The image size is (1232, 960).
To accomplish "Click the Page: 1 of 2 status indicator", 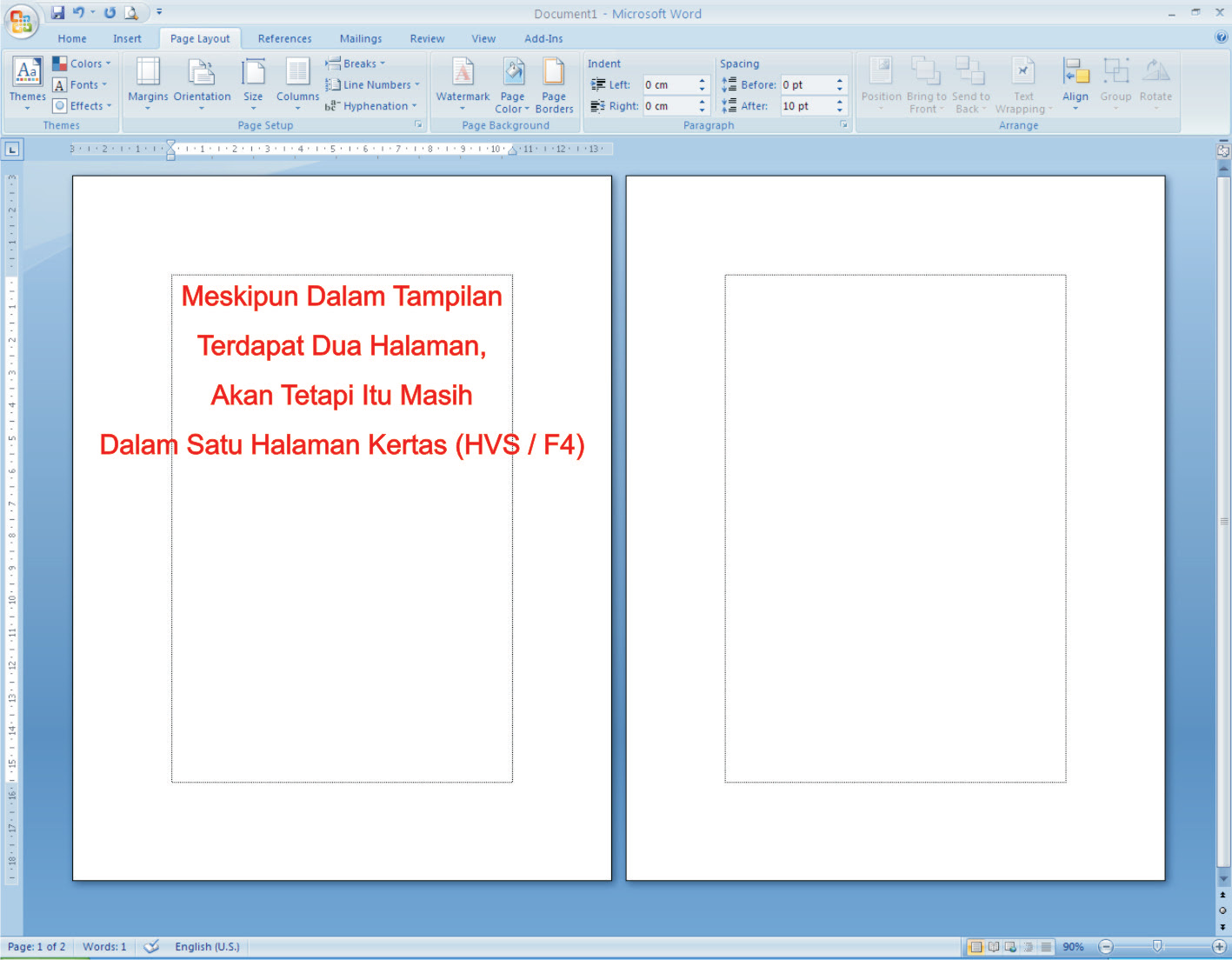I will [37, 947].
